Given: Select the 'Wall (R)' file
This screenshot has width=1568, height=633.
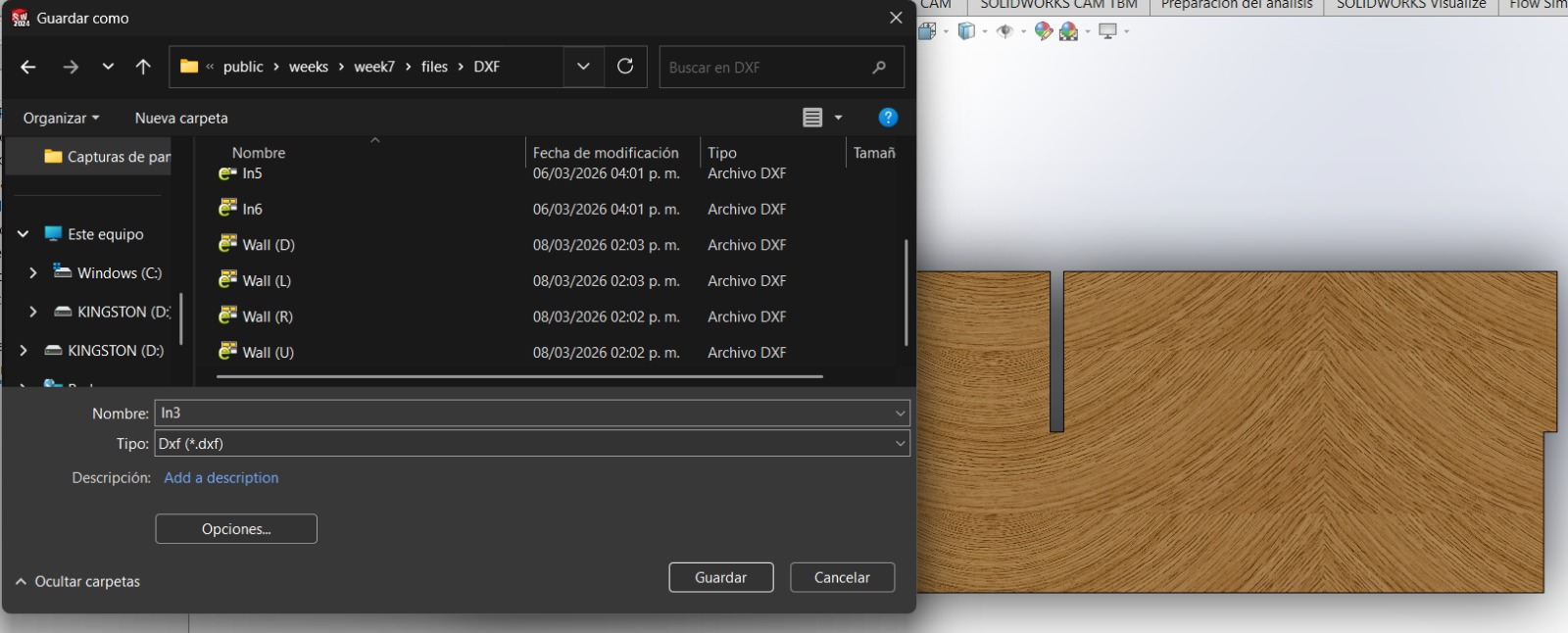Looking at the screenshot, I should click(268, 316).
